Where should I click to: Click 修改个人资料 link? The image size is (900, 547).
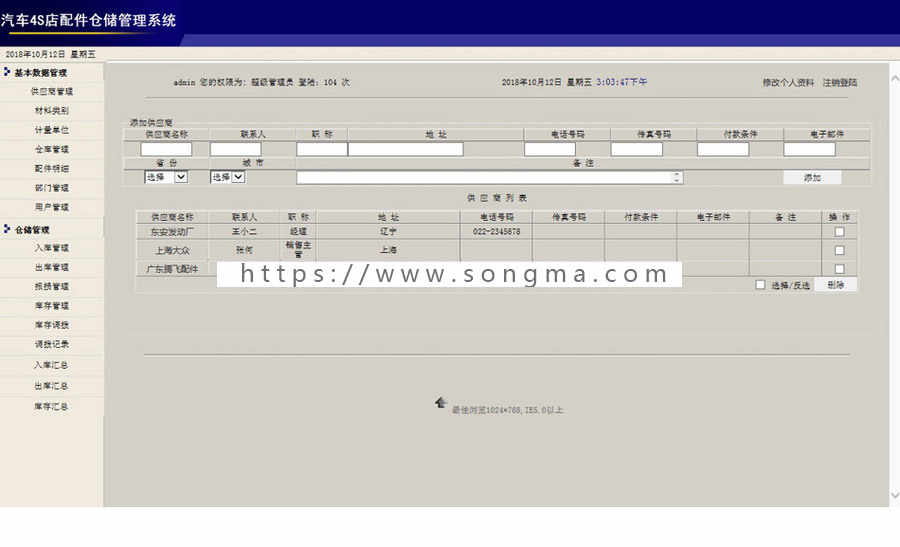point(788,83)
